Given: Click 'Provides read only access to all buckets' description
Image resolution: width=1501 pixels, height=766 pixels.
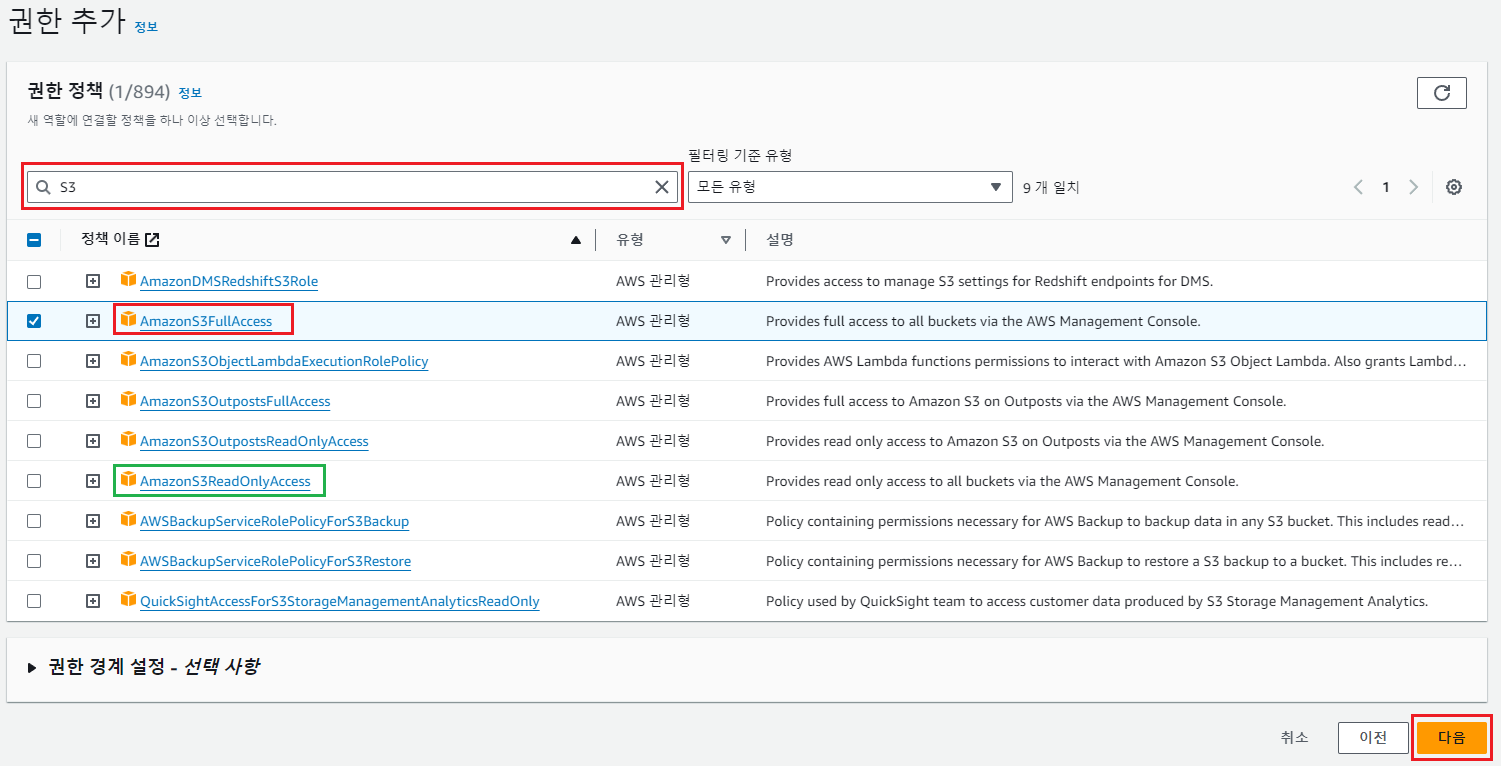Looking at the screenshot, I should pyautogui.click(x=1002, y=481).
